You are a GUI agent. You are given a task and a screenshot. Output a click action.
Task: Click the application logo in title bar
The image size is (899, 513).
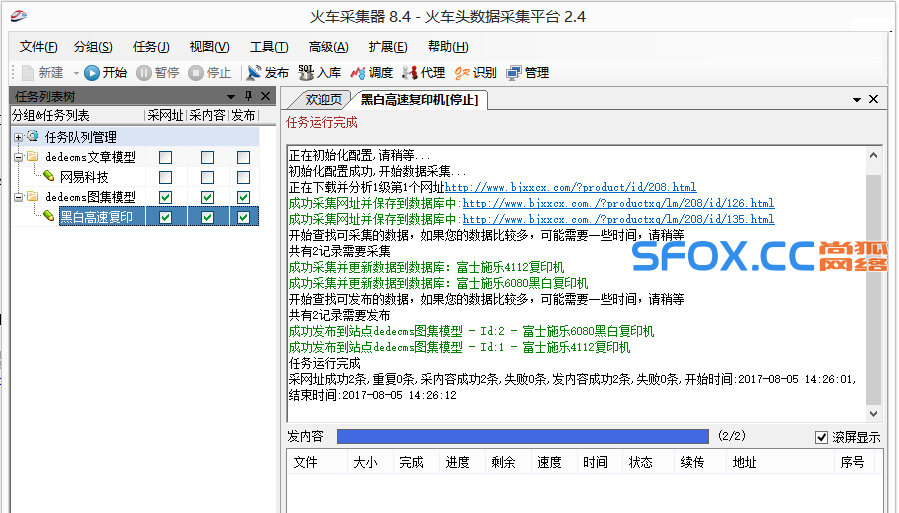(19, 15)
